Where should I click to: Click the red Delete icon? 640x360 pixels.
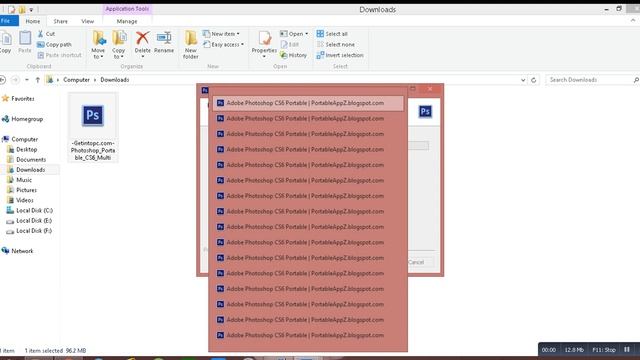tap(142, 38)
